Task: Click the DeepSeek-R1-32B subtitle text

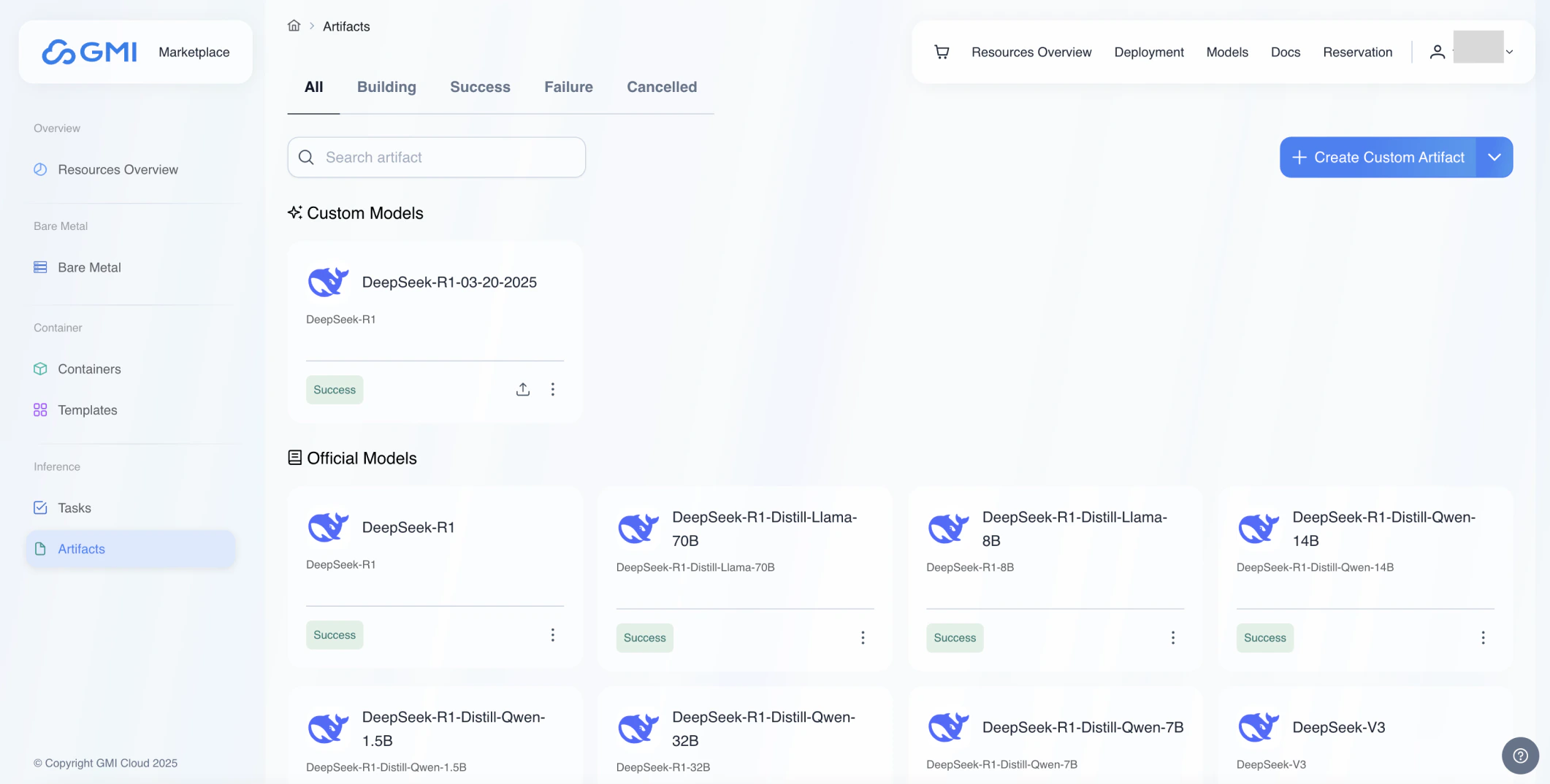Action: click(663, 767)
